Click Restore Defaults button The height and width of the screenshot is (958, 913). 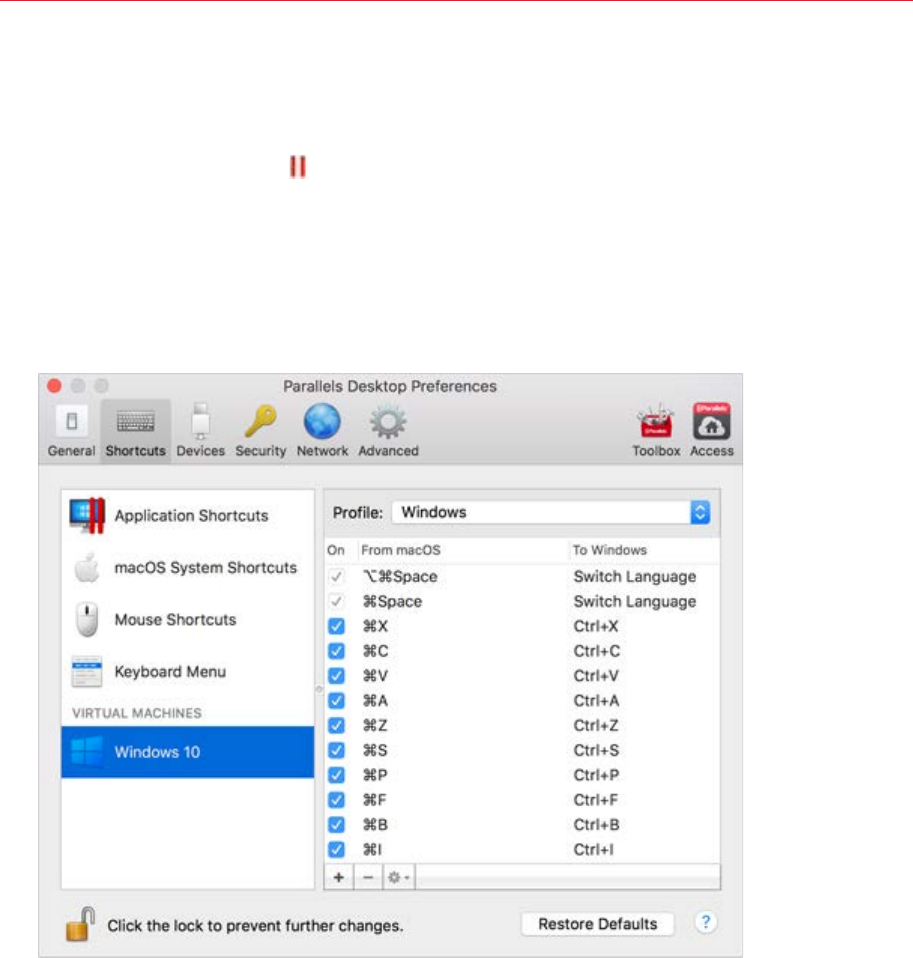(x=598, y=924)
